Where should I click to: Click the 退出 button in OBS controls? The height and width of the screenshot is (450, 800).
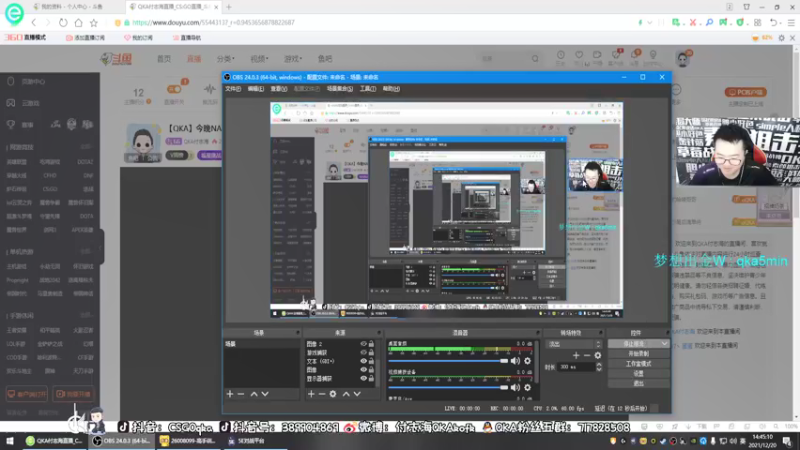click(x=638, y=383)
